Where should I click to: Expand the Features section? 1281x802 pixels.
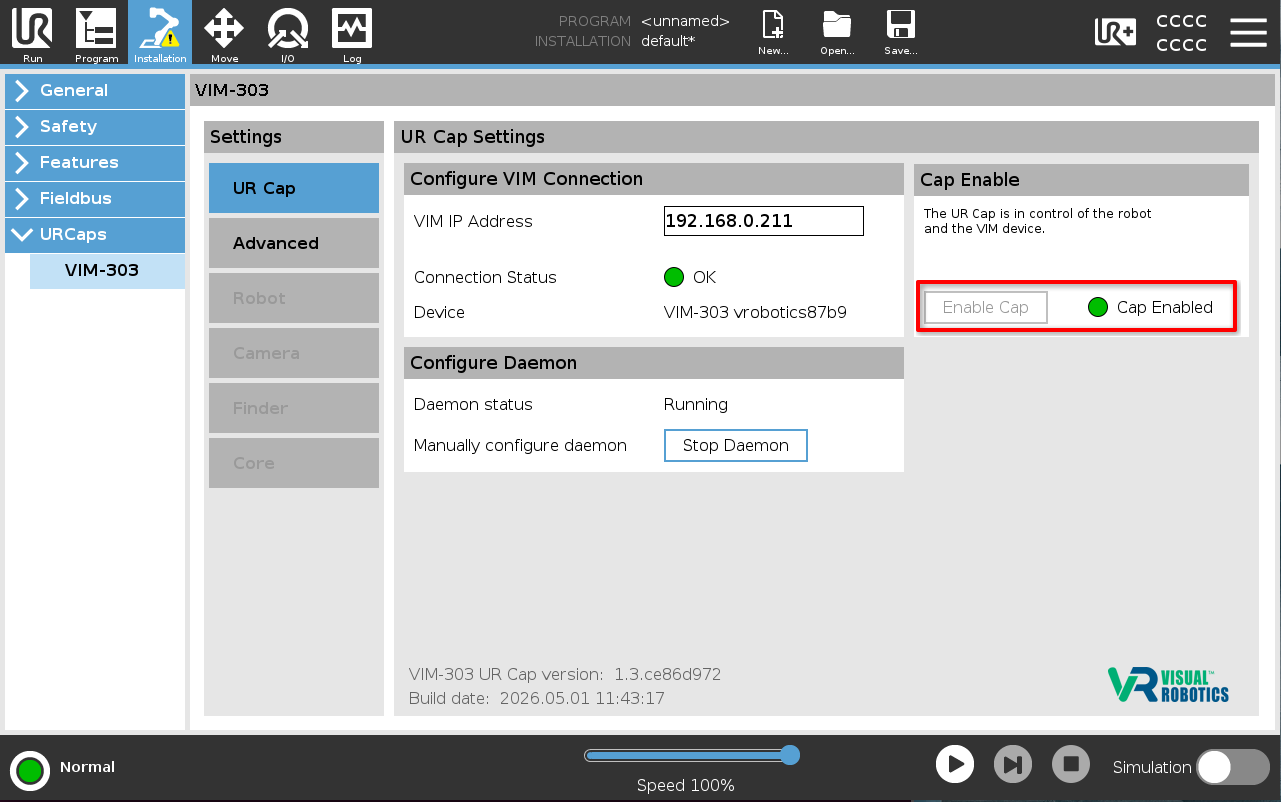click(95, 163)
